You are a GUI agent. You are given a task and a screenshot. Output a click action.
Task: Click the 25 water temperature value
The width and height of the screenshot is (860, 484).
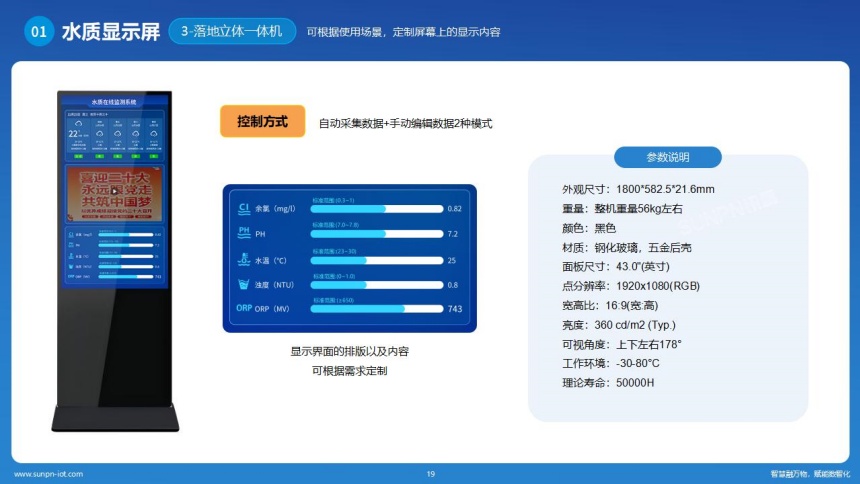451,261
